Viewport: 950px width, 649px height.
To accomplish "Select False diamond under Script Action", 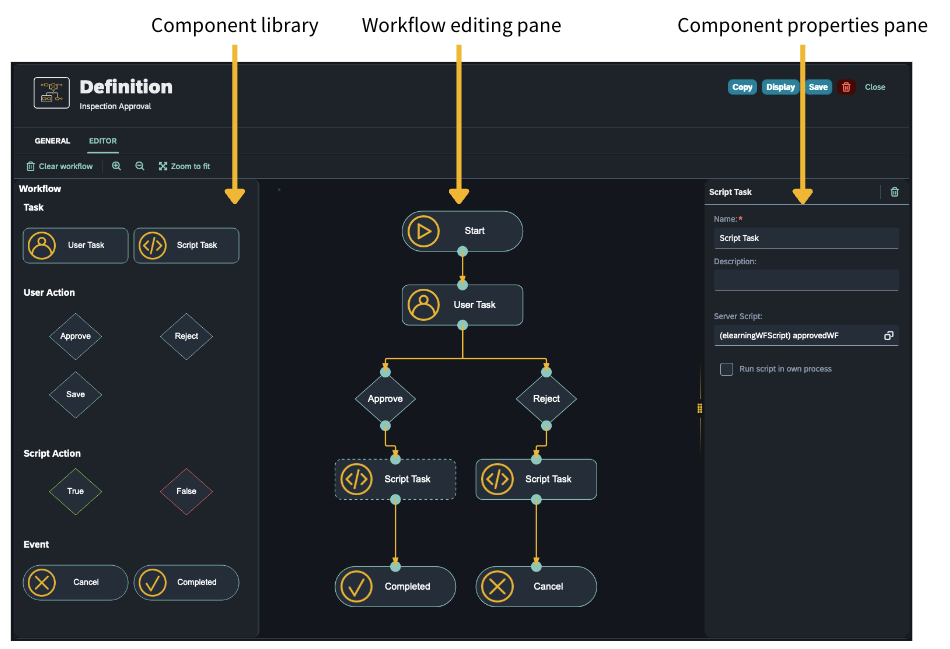I will tap(187, 491).
